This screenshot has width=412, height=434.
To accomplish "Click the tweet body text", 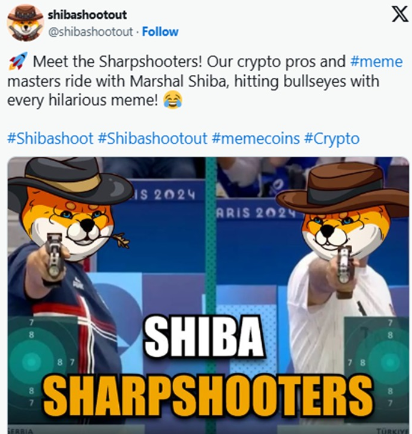I will (x=205, y=81).
